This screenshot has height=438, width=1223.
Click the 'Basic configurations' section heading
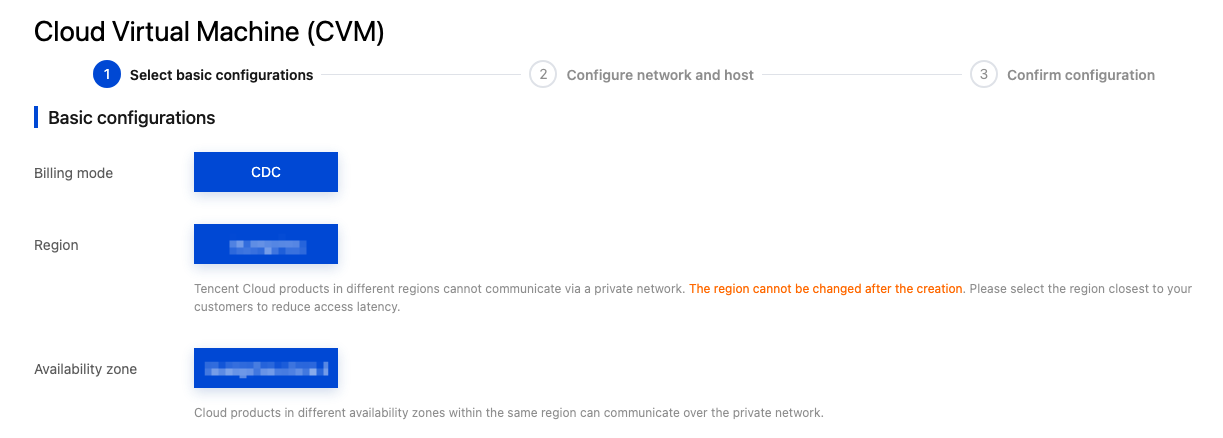click(131, 118)
